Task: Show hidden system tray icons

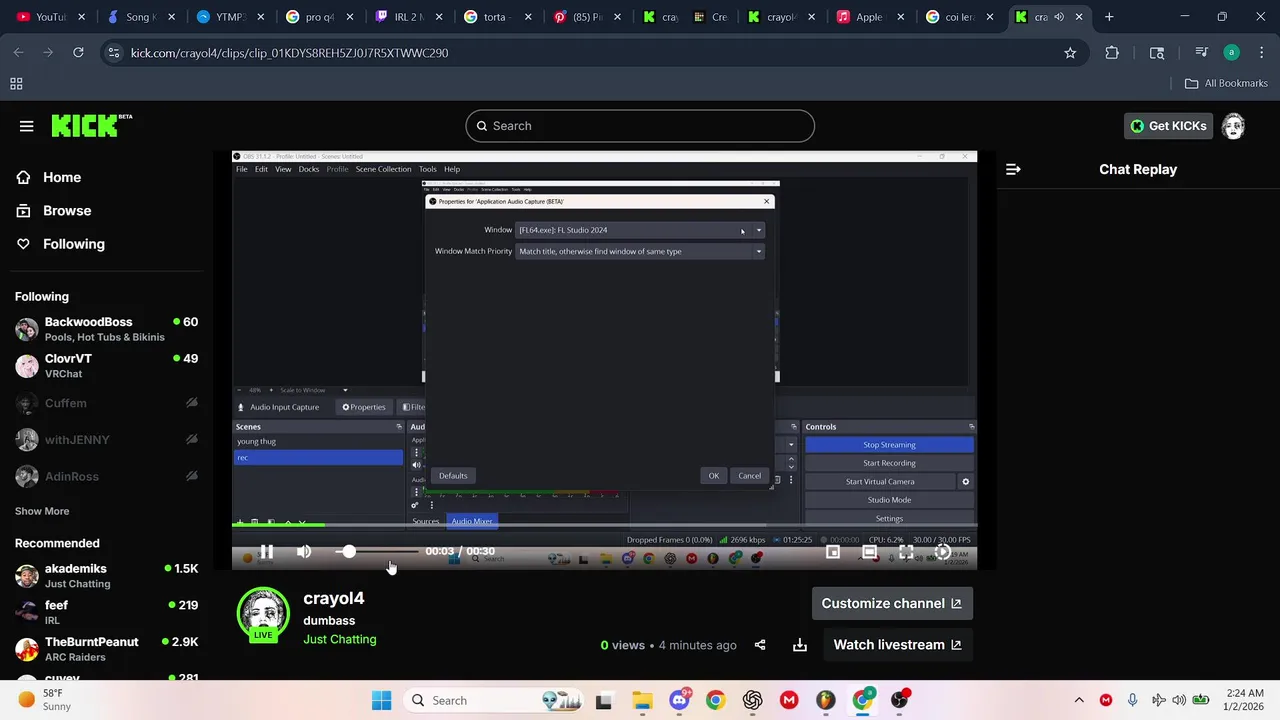Action: [x=1079, y=700]
